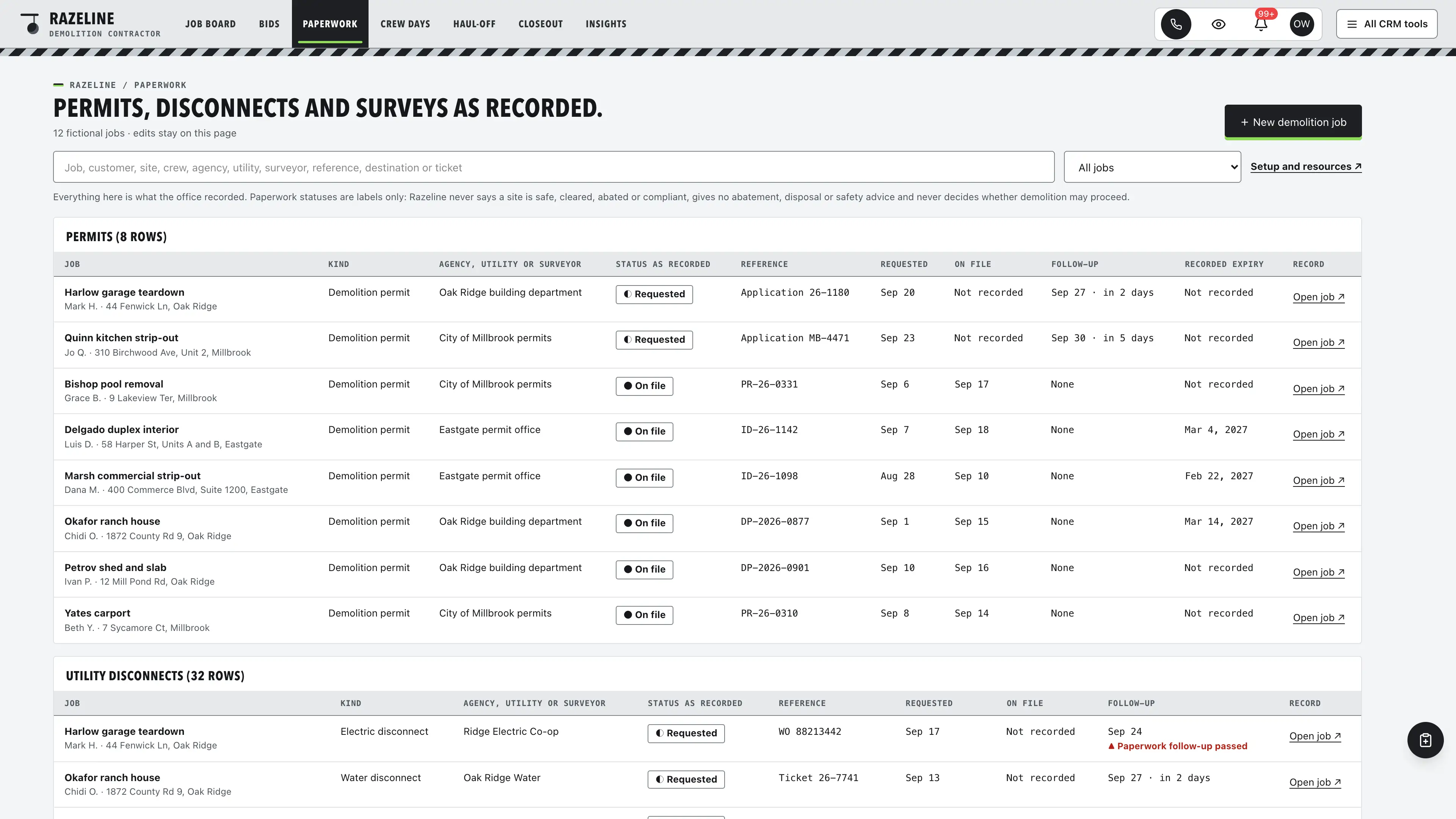The height and width of the screenshot is (819, 1456).
Task: Switch to the Crew Days tab
Action: [x=405, y=24]
